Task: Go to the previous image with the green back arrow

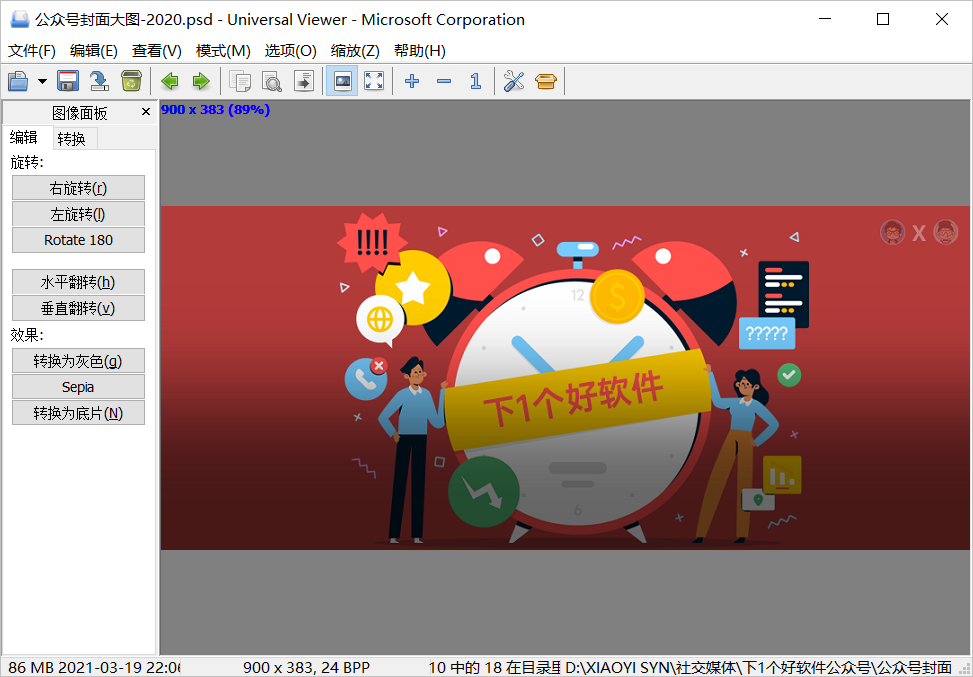Action: pyautogui.click(x=170, y=81)
